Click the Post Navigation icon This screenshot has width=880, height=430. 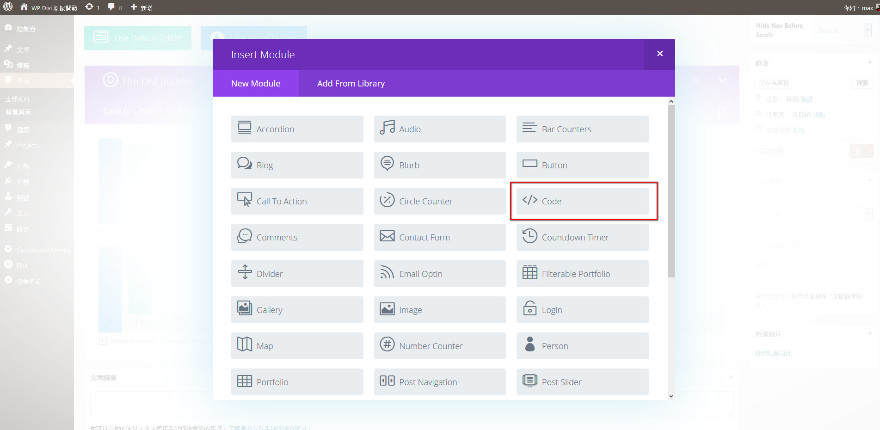pos(387,381)
